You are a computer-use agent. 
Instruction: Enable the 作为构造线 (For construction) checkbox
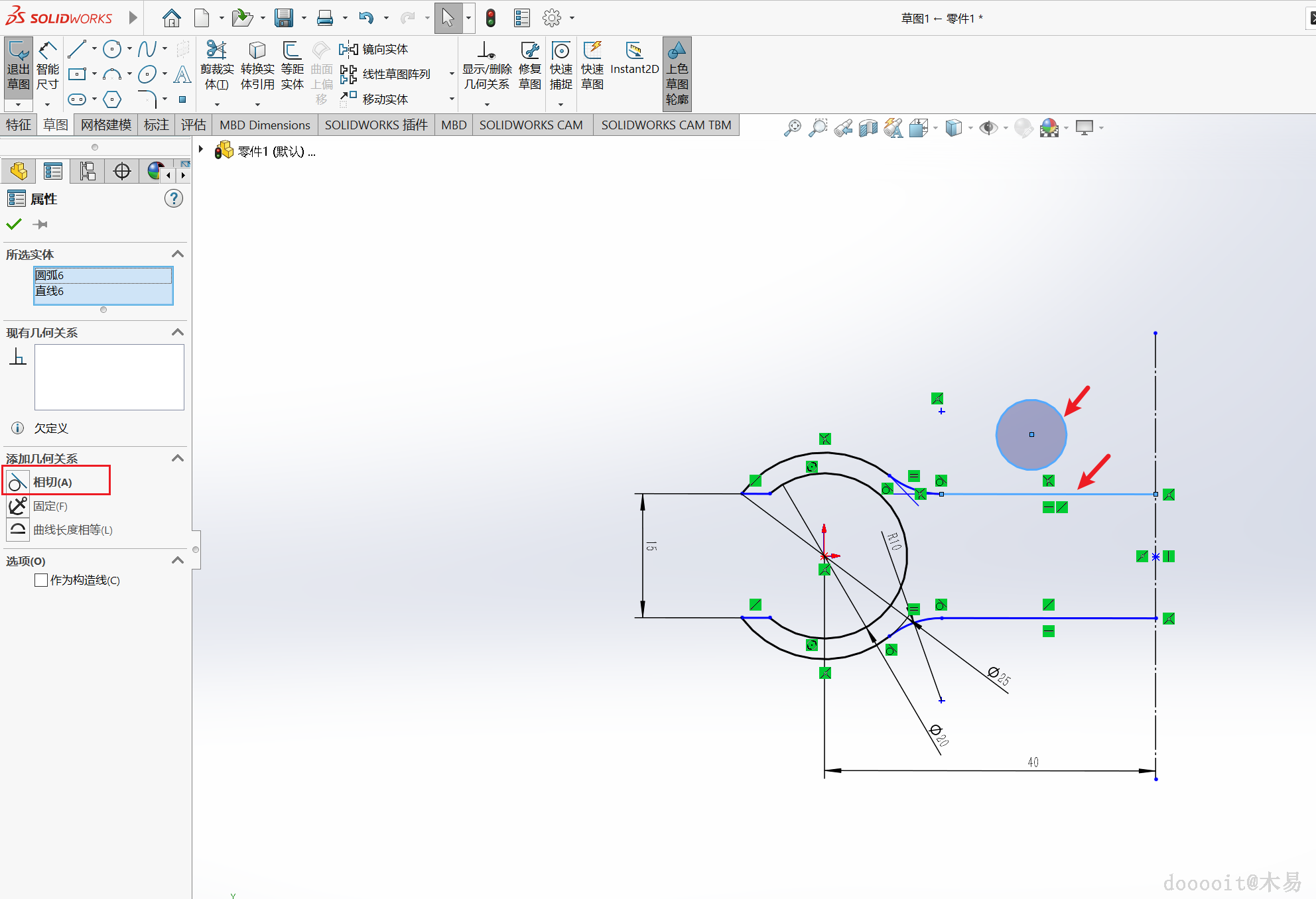tap(41, 580)
